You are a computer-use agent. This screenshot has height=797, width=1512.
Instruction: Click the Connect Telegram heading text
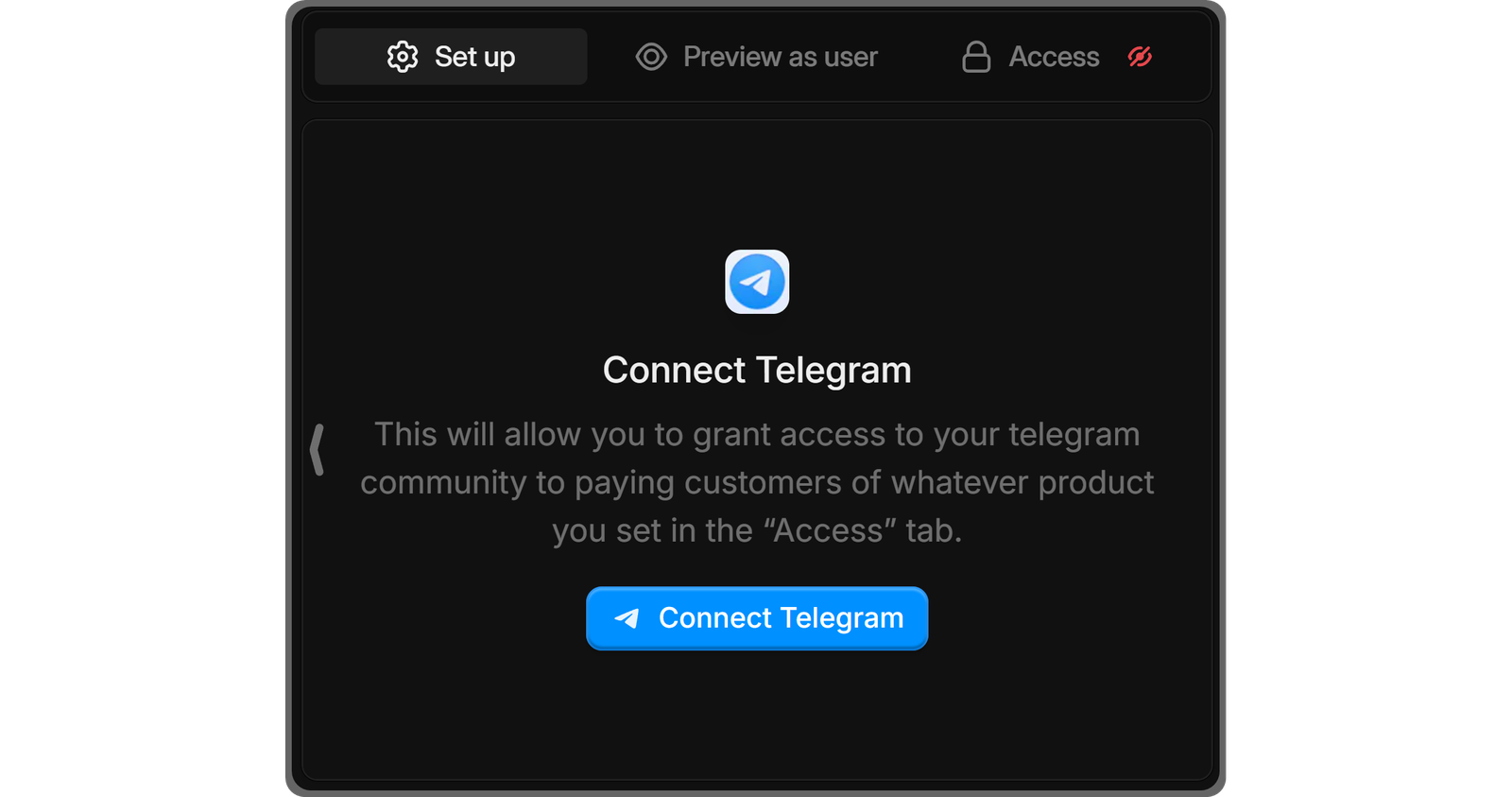(x=756, y=370)
